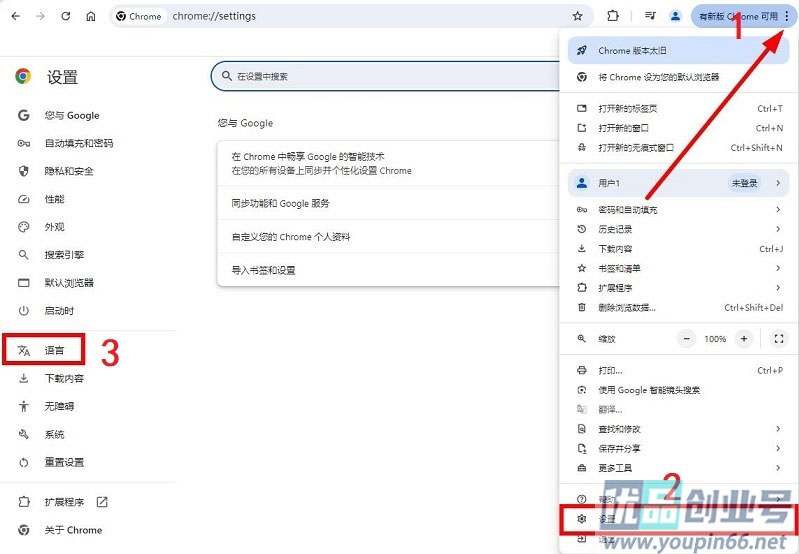This screenshot has width=799, height=554.
Task: Click 导入书签和设置 option
Action: [x=263, y=270]
